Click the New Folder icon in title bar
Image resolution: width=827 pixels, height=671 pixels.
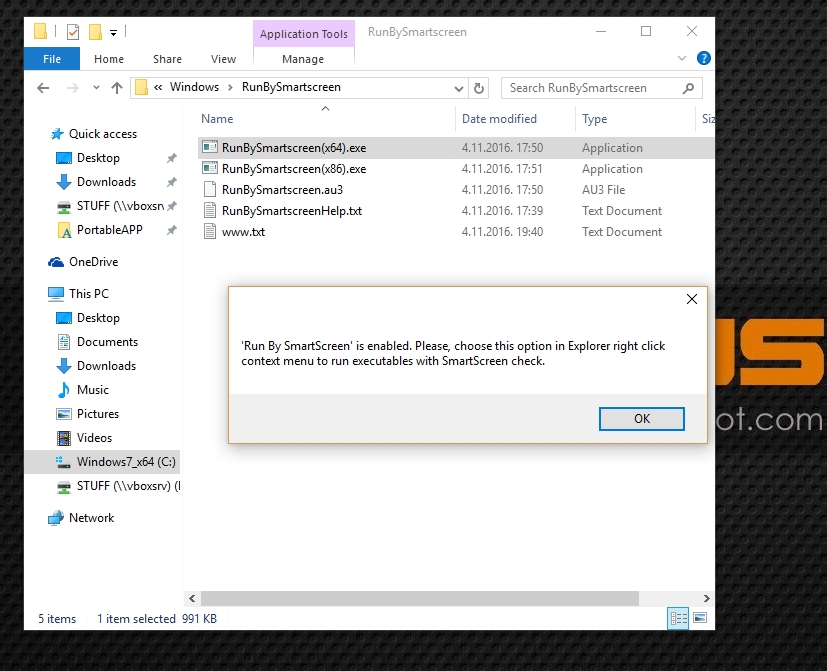tap(95, 32)
